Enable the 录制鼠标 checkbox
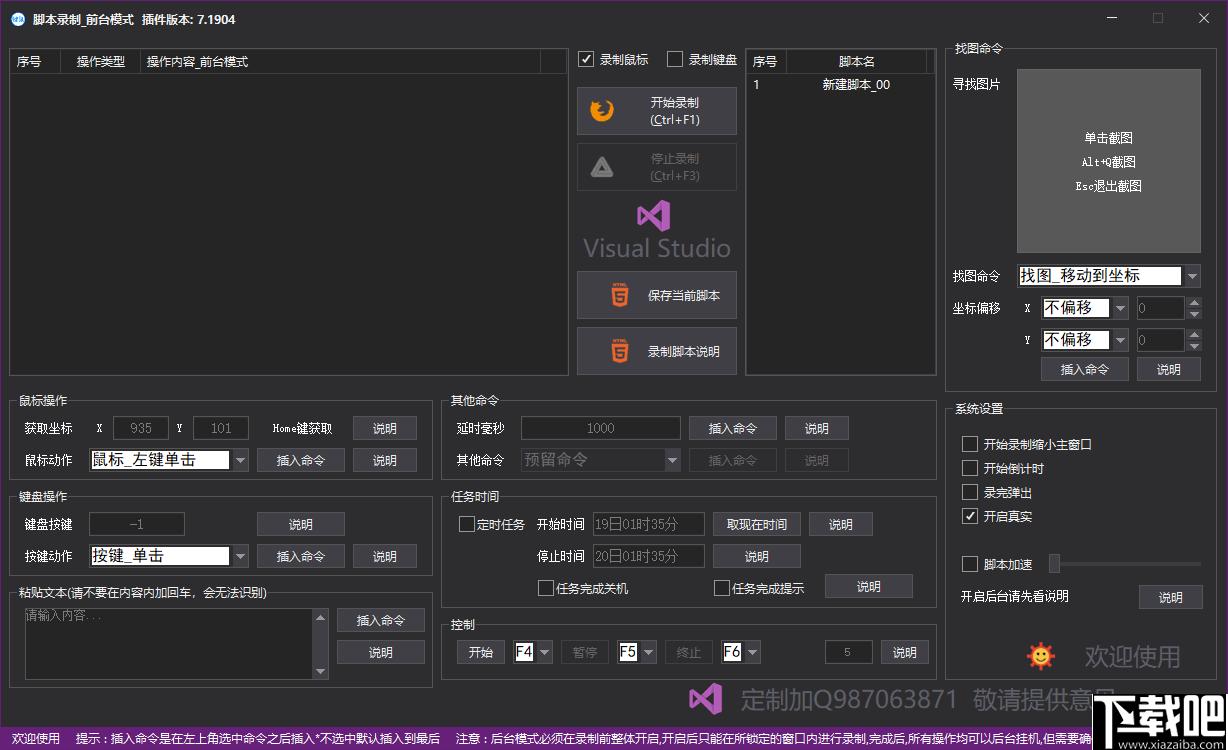Image resolution: width=1228 pixels, height=750 pixels. pos(586,59)
